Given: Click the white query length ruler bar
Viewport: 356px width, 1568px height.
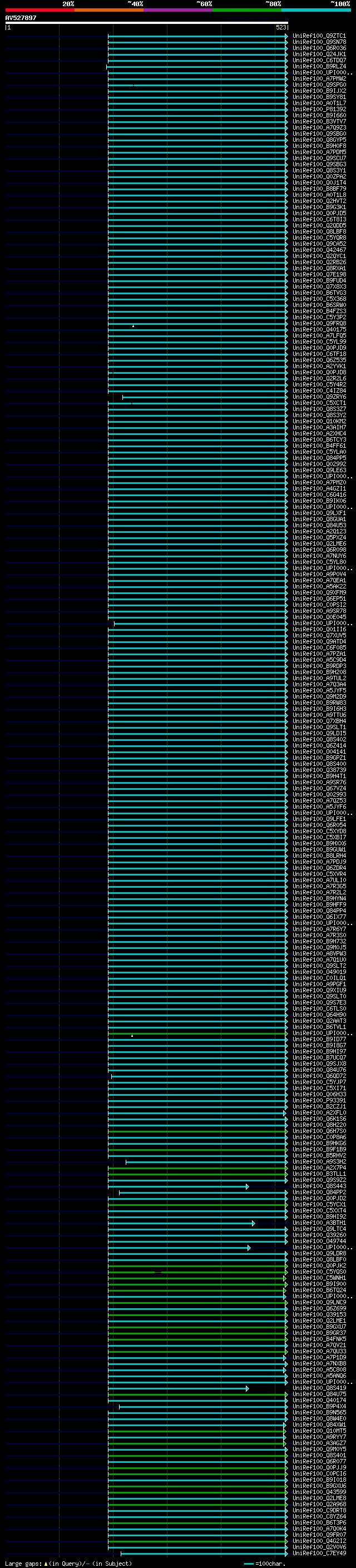Looking at the screenshot, I should point(147,22).
